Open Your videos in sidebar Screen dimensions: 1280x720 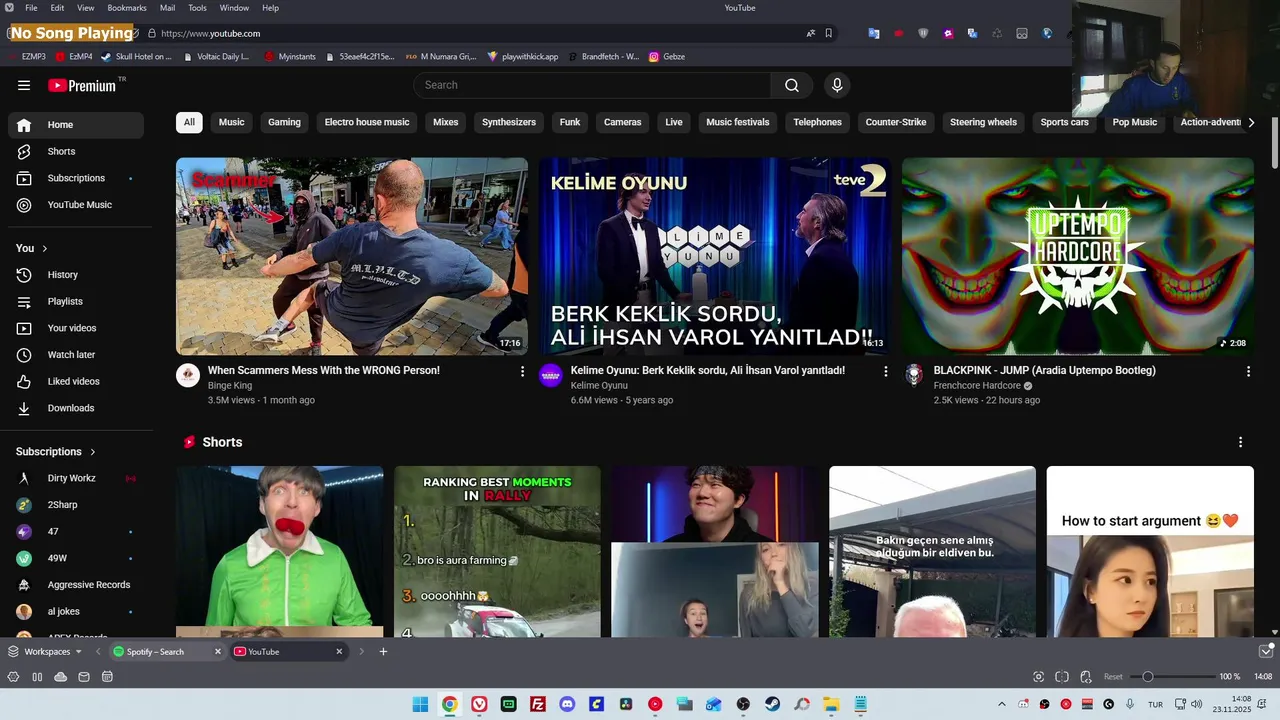click(x=76, y=328)
